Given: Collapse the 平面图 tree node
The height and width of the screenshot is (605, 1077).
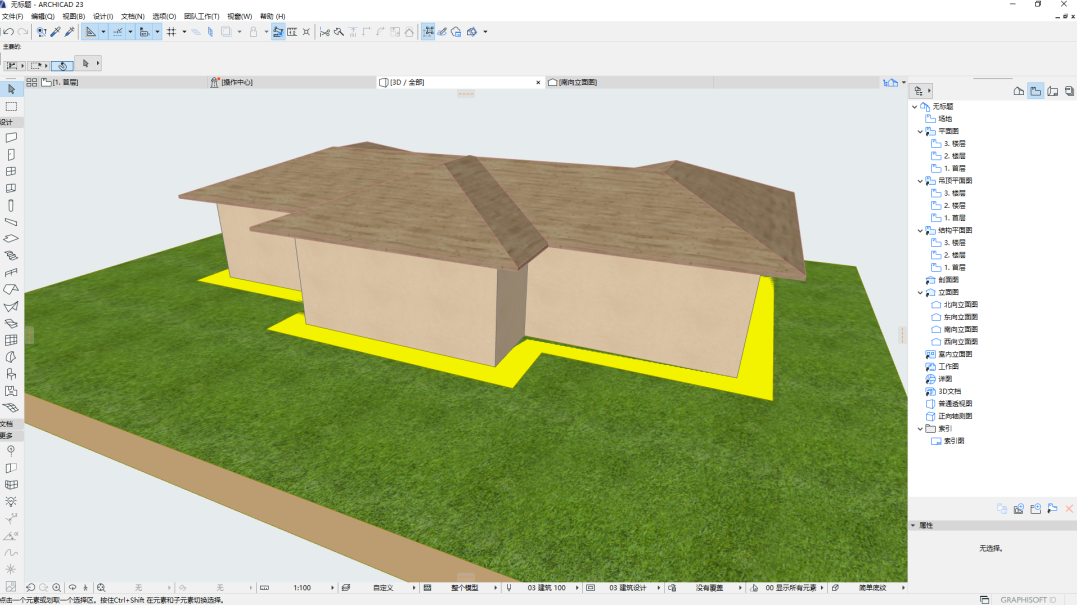Looking at the screenshot, I should (920, 131).
